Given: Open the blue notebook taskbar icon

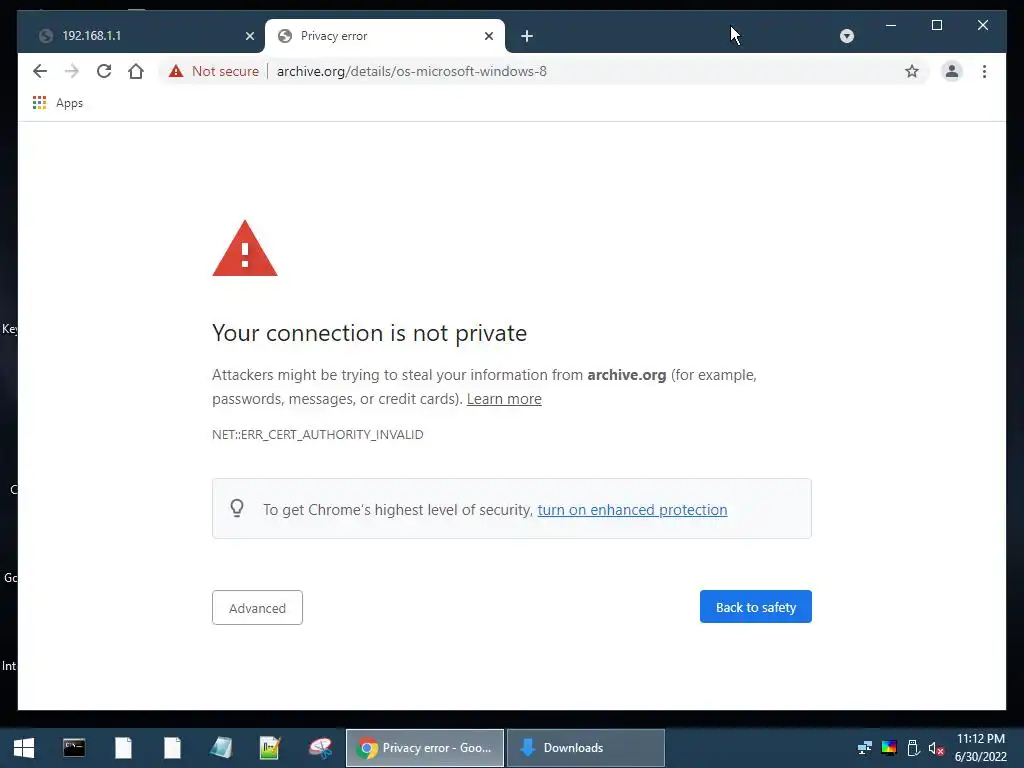Looking at the screenshot, I should coord(221,748).
